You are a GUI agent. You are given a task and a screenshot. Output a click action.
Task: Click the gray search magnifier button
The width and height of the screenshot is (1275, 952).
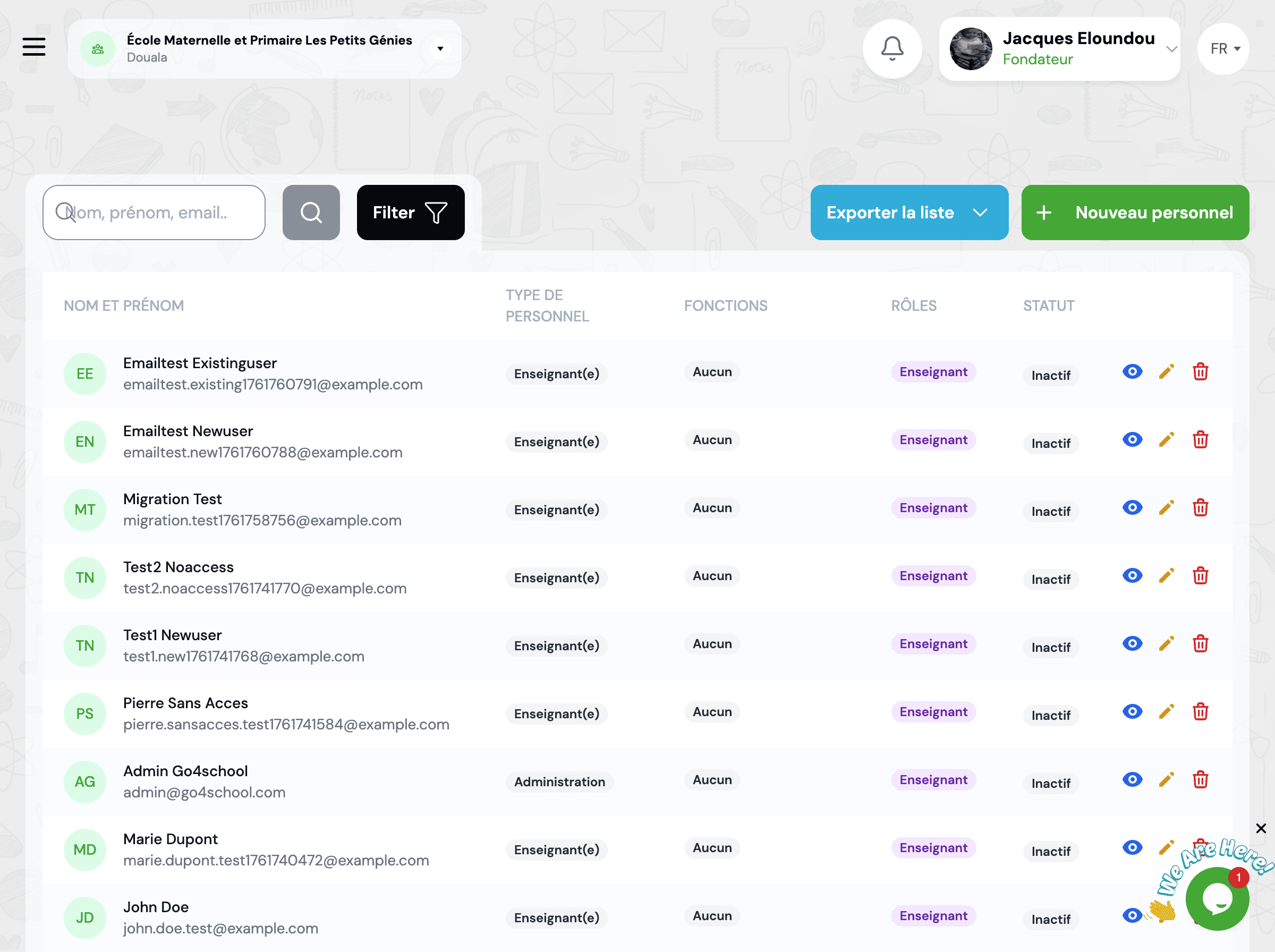pyautogui.click(x=311, y=212)
